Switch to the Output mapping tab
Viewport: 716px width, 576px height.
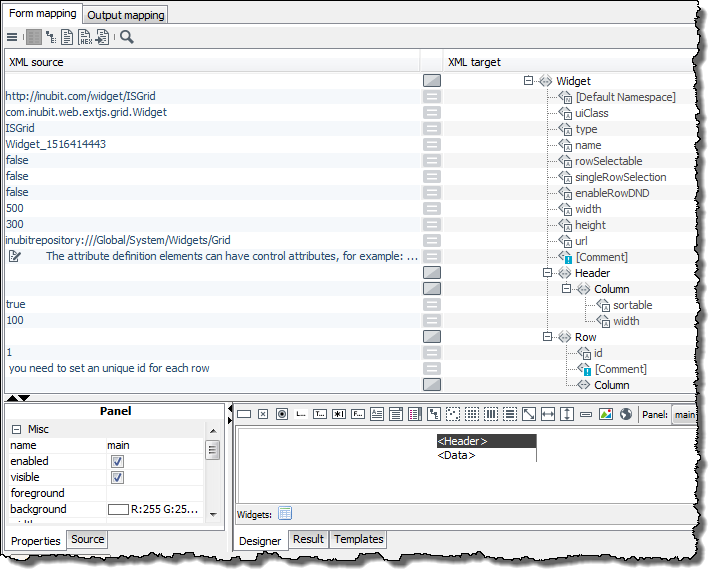(125, 15)
